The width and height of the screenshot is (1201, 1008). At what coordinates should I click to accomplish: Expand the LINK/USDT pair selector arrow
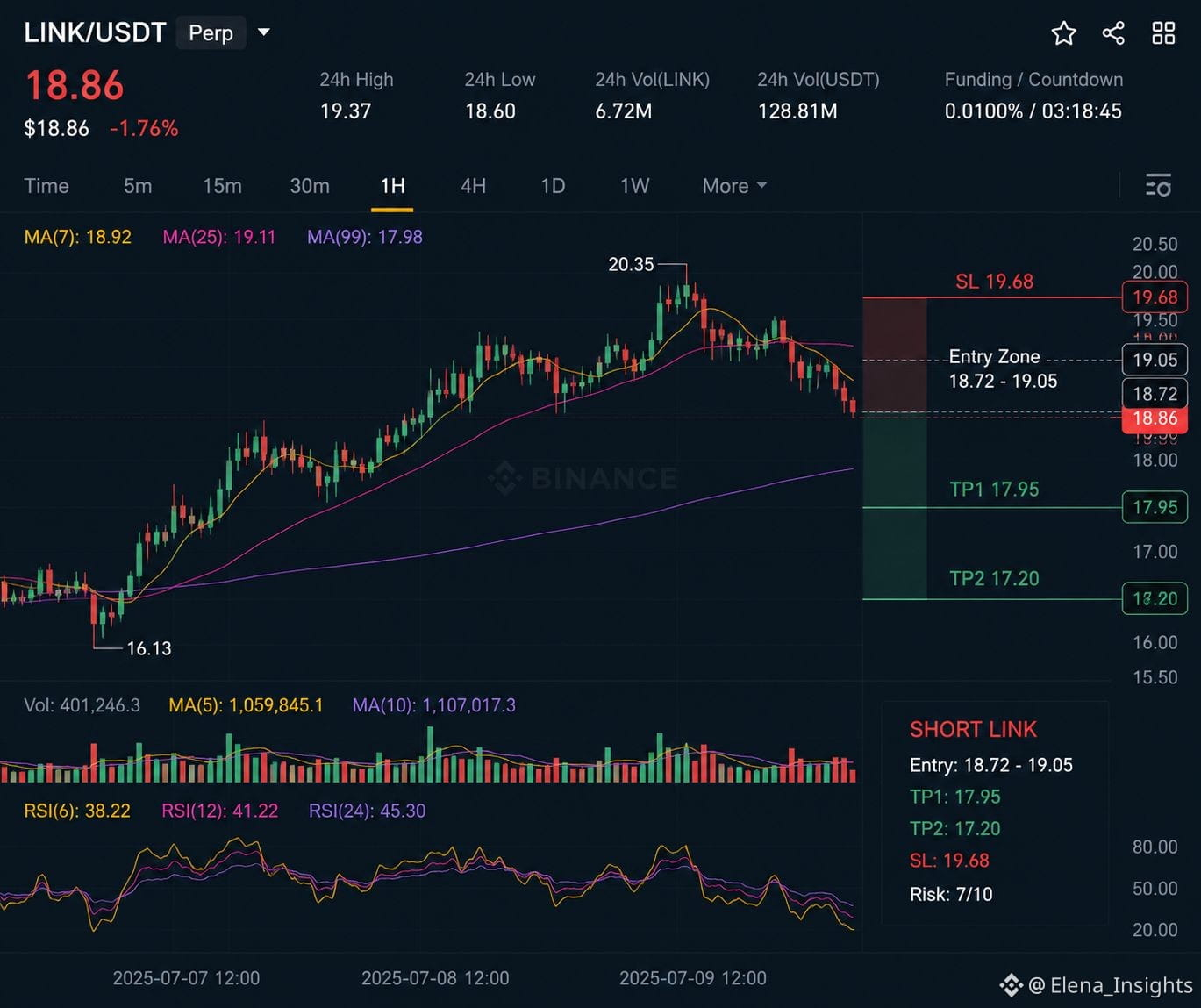click(x=263, y=33)
